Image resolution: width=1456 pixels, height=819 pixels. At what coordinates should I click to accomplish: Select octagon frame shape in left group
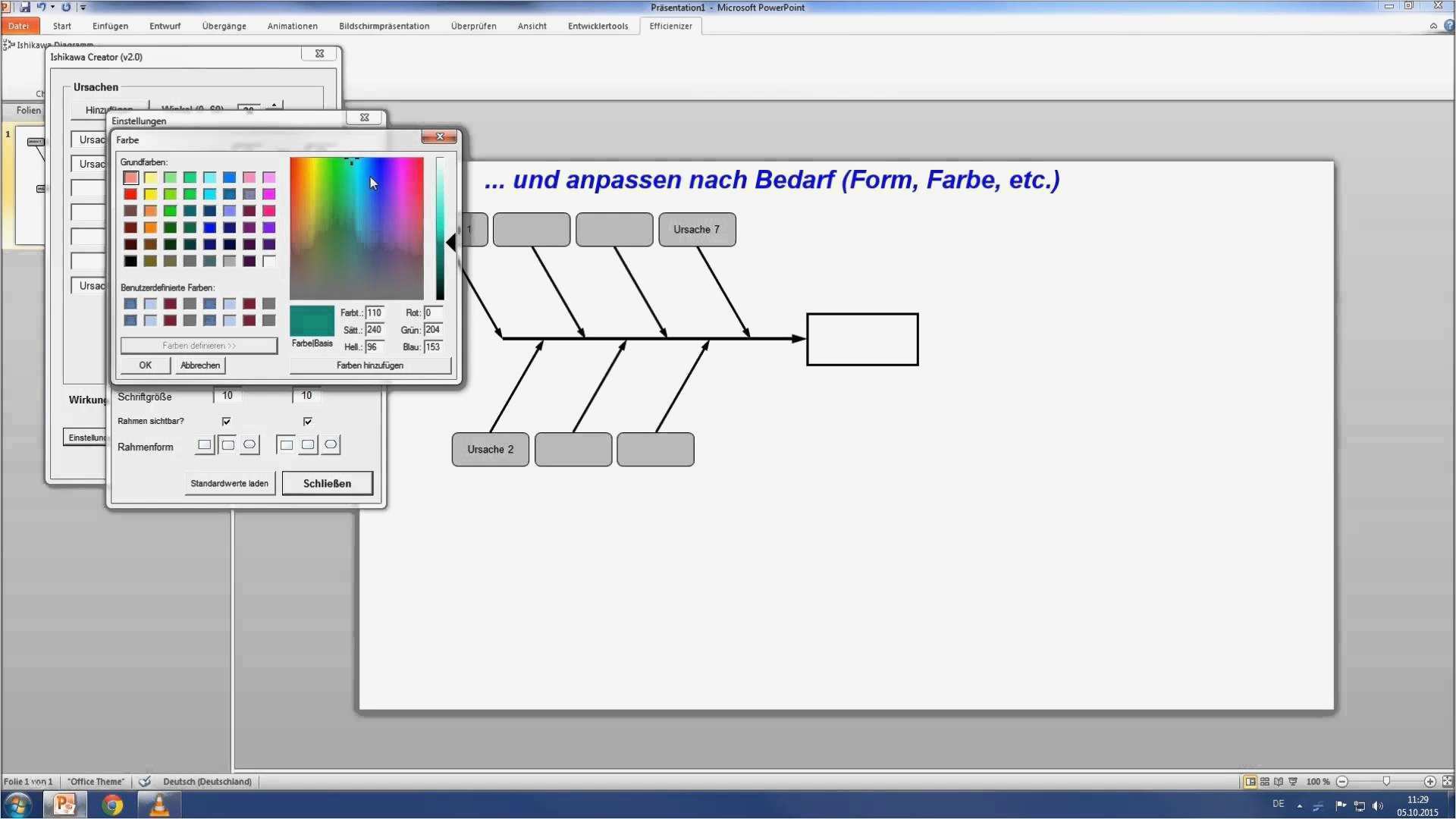pos(249,445)
